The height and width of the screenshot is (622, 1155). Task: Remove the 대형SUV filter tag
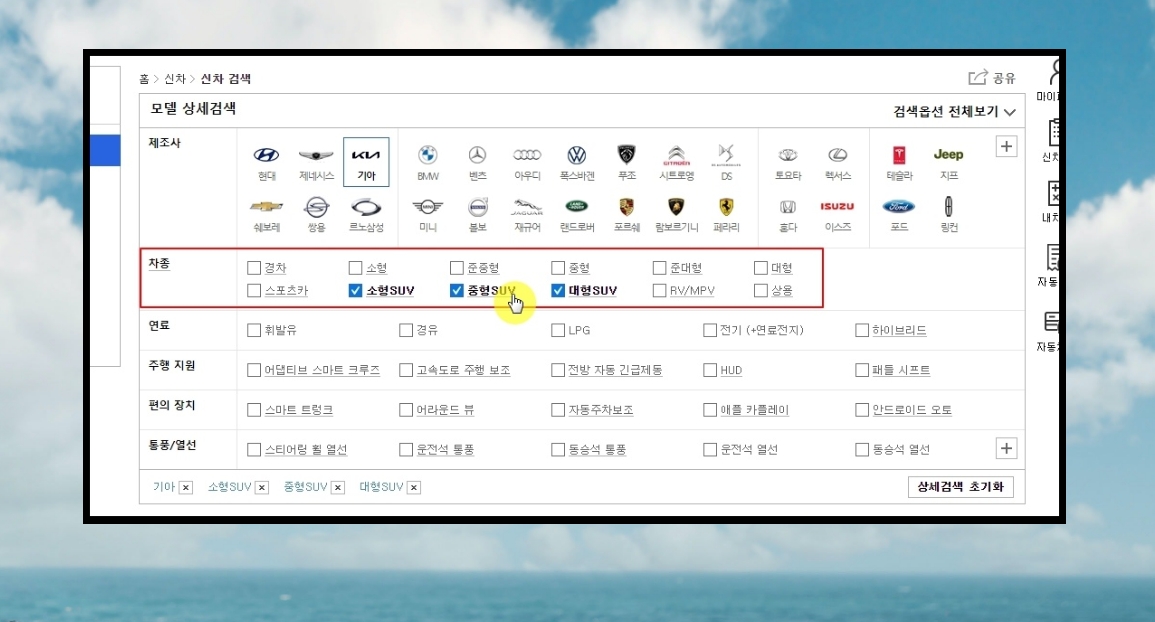pos(414,487)
